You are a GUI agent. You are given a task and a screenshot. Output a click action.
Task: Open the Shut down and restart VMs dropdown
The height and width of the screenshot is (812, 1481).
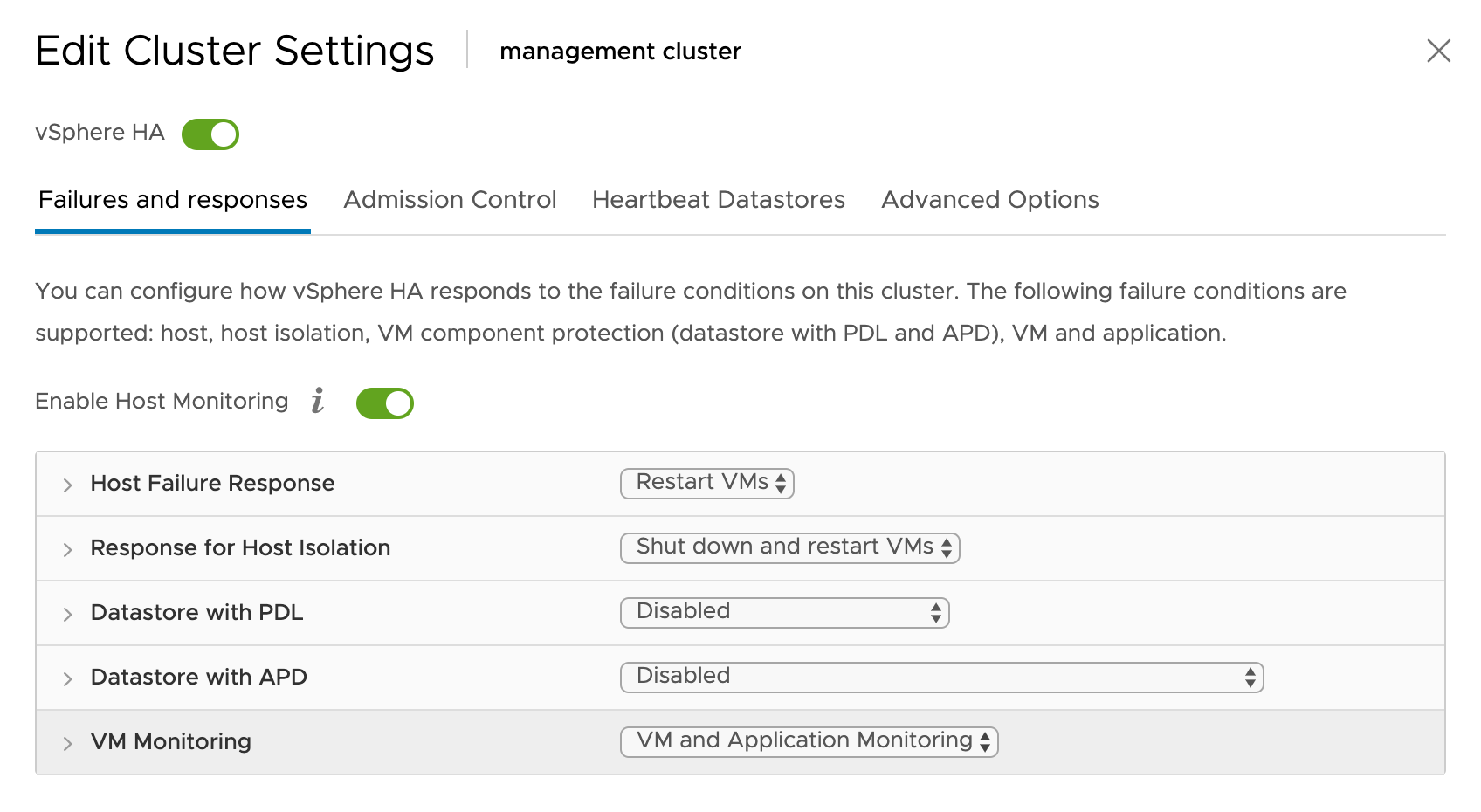[789, 547]
